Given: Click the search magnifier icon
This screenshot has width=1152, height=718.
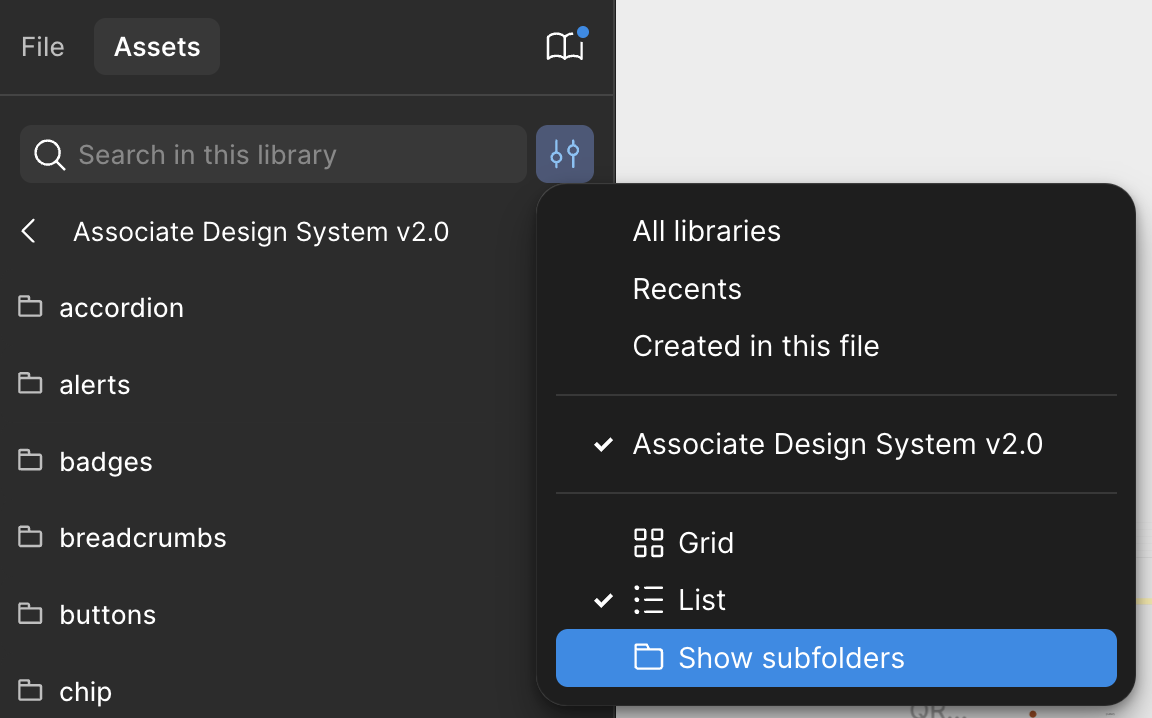Looking at the screenshot, I should [x=49, y=154].
